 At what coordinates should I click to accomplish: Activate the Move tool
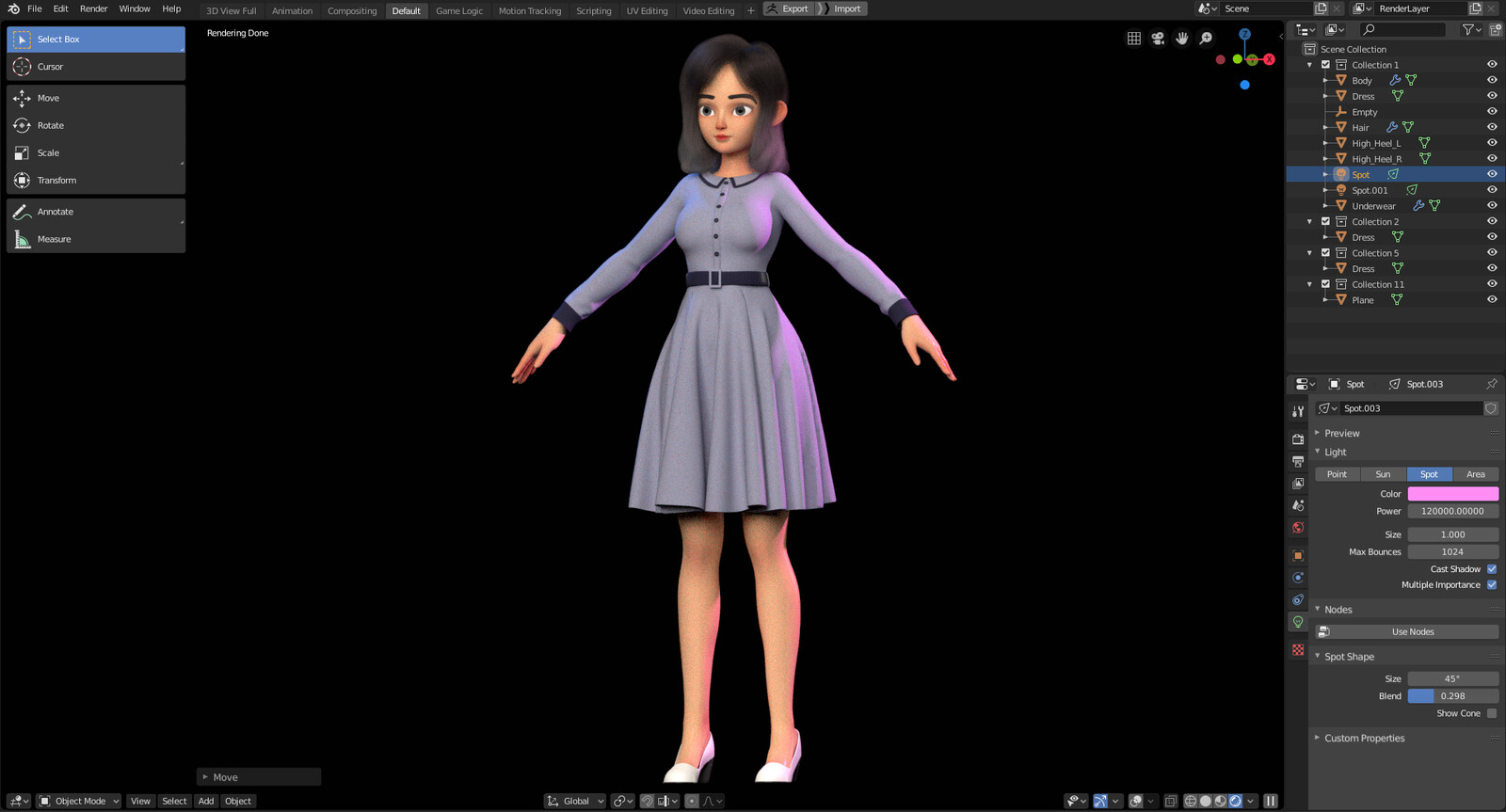(96, 98)
